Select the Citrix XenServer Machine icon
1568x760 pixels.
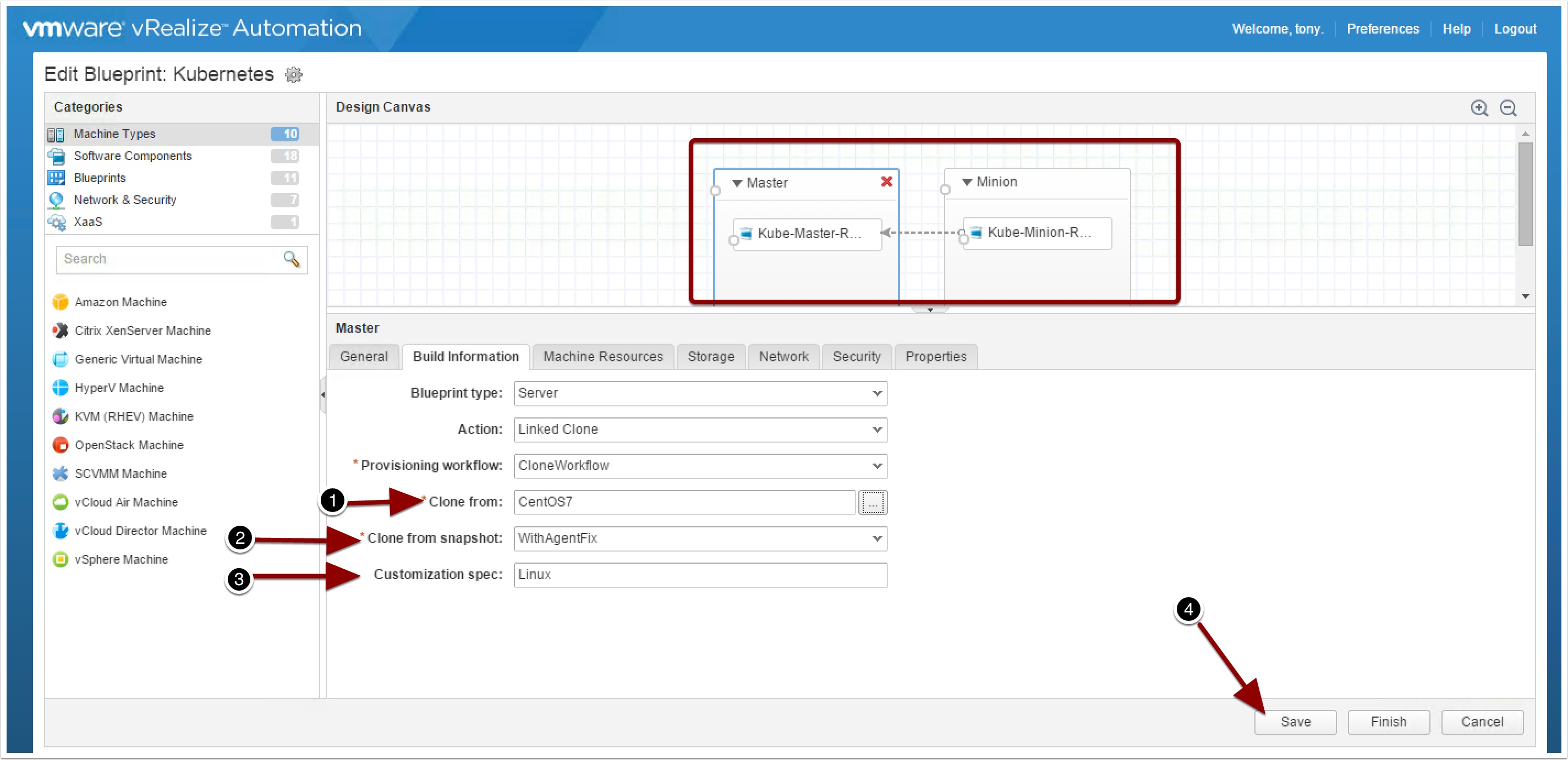coord(61,331)
